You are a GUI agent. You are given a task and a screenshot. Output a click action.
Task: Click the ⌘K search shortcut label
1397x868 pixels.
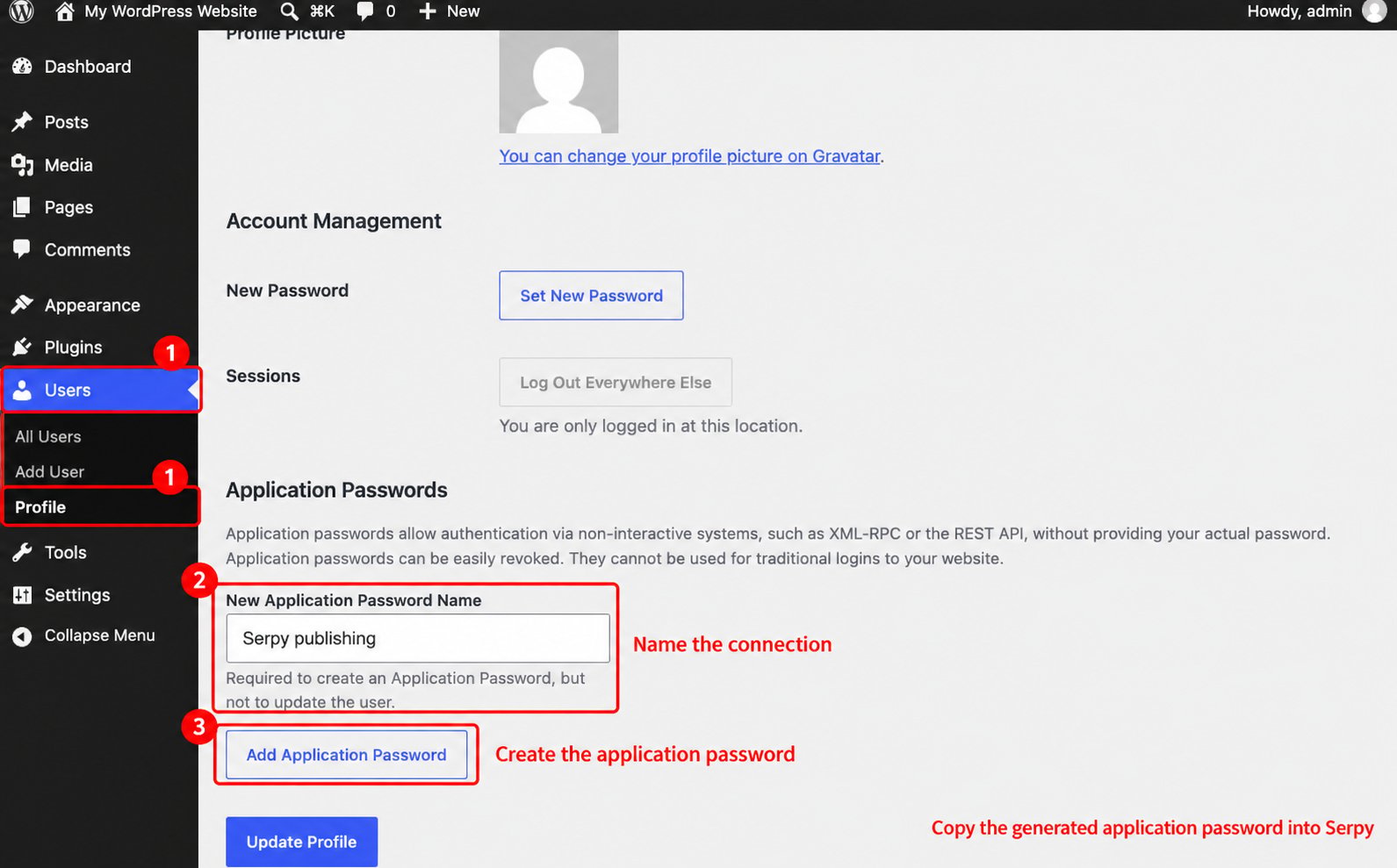coord(322,11)
